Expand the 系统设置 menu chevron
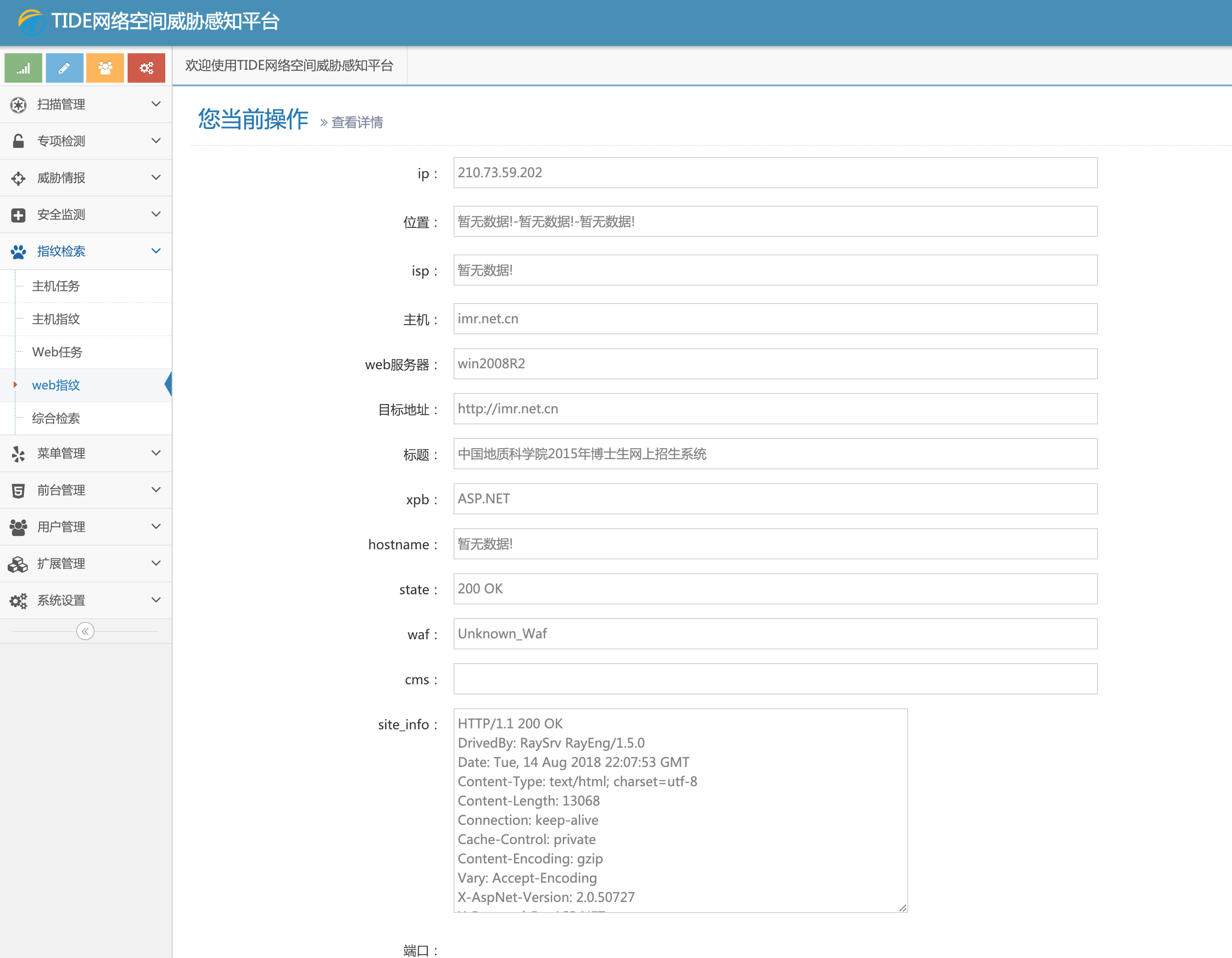1232x958 pixels. [156, 599]
